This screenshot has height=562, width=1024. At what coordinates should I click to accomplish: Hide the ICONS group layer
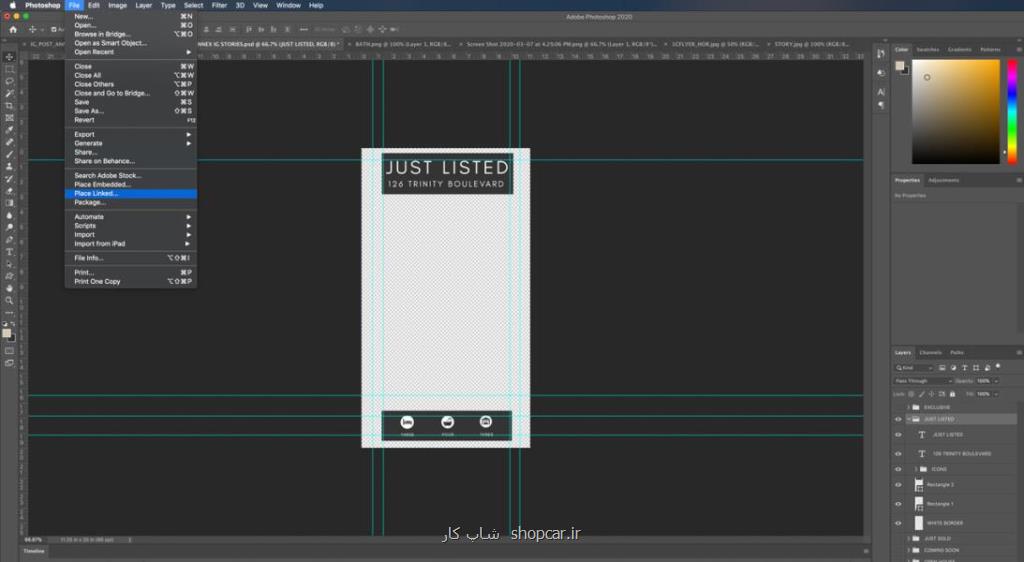[x=898, y=469]
